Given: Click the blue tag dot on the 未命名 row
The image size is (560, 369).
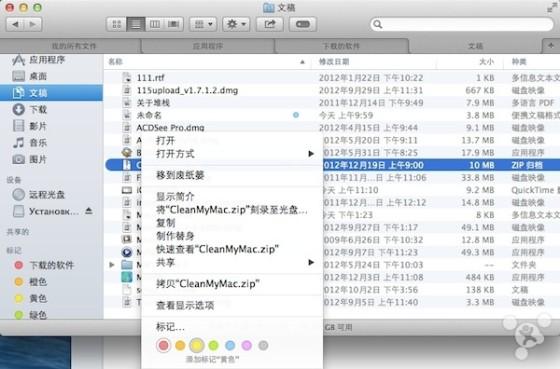Looking at the screenshot, I should pos(296,115).
